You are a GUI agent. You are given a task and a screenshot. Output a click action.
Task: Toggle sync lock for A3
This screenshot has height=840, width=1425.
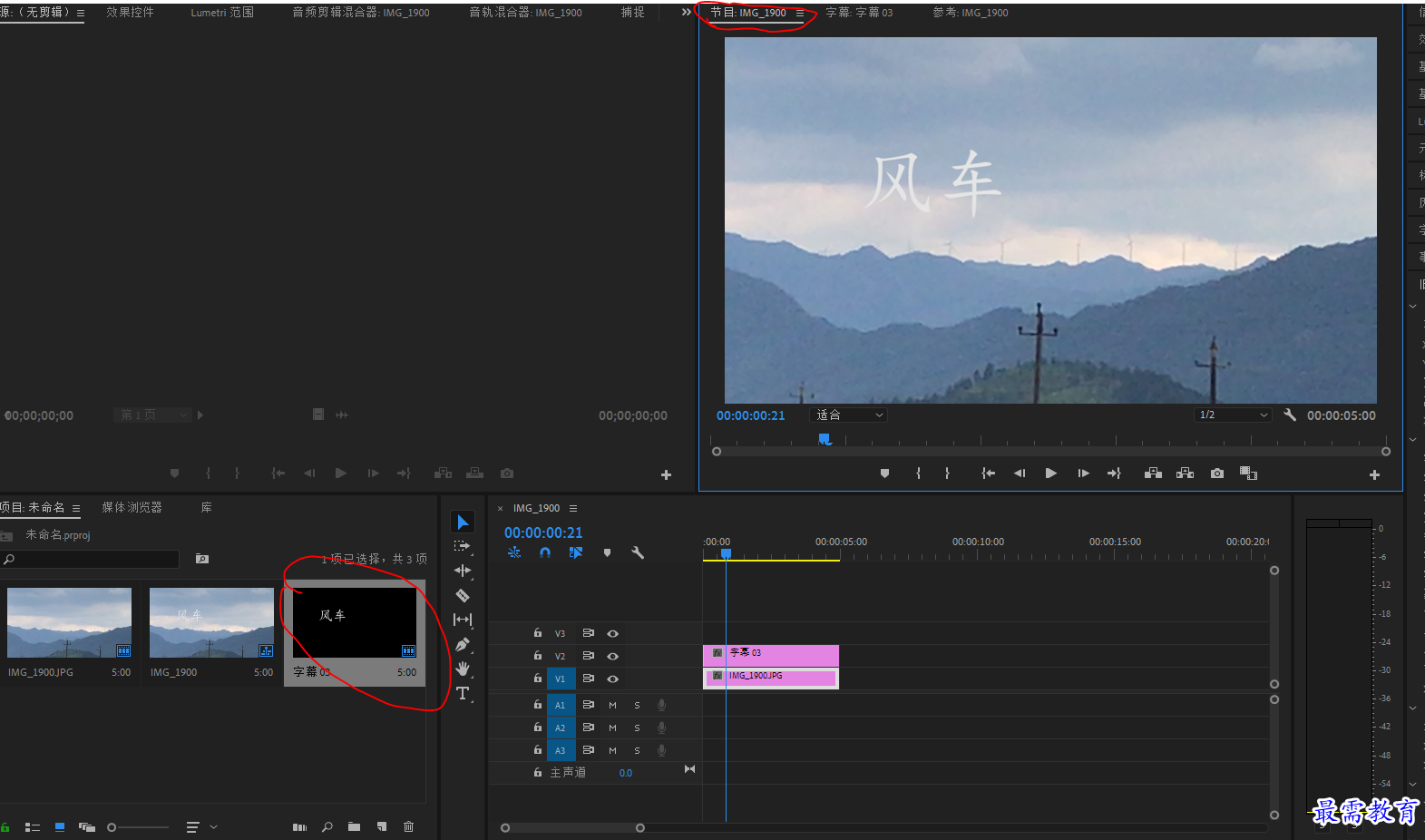[x=588, y=750]
